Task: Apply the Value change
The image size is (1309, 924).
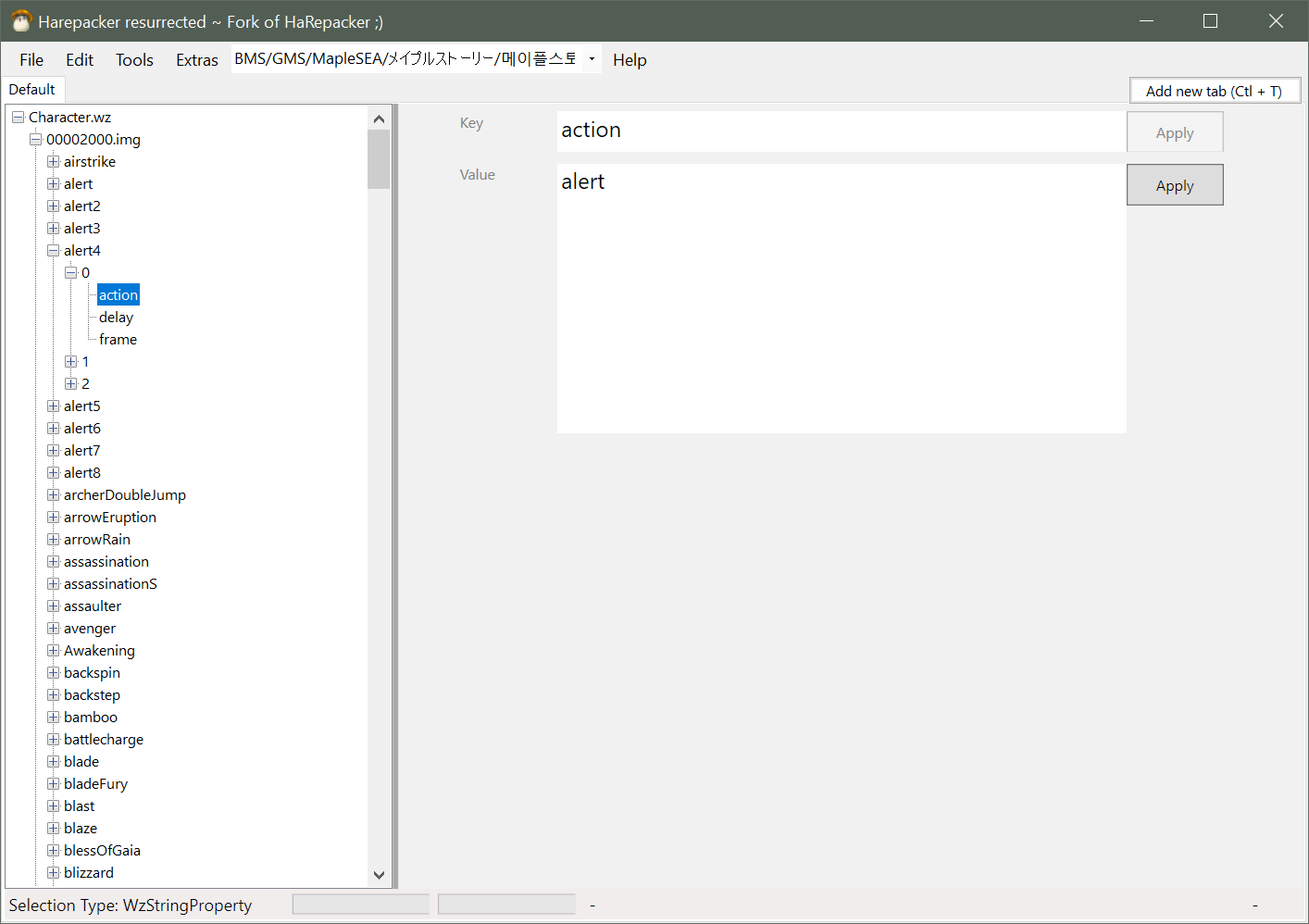Action: tap(1174, 184)
